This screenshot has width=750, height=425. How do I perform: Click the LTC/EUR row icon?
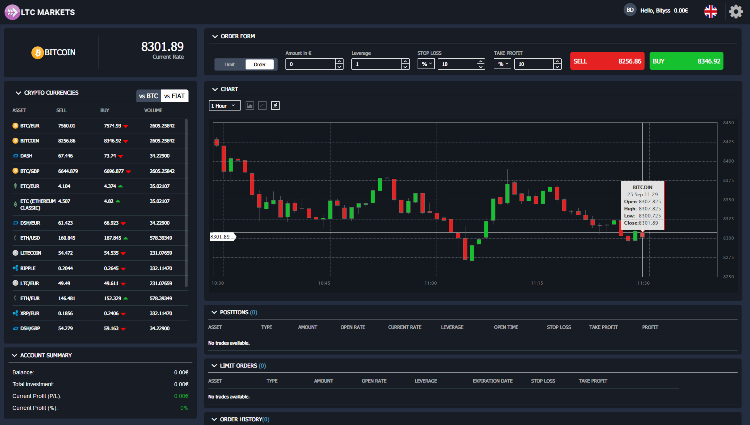pyautogui.click(x=15, y=283)
